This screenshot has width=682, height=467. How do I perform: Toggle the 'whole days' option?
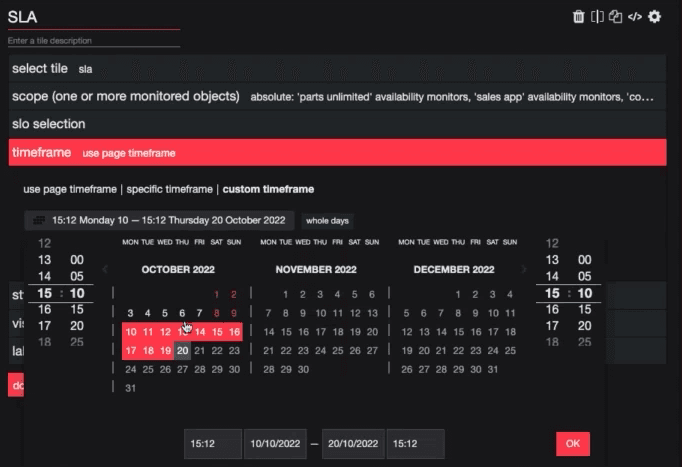click(327, 221)
